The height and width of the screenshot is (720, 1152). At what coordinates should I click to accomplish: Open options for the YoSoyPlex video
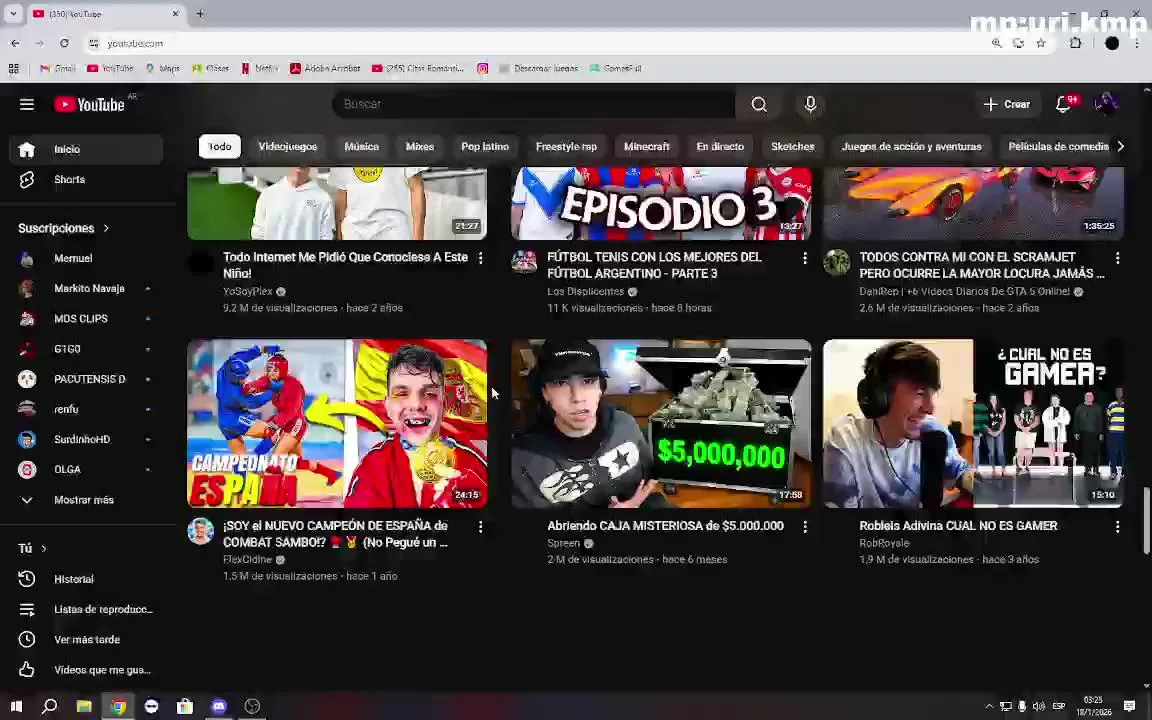(x=480, y=258)
